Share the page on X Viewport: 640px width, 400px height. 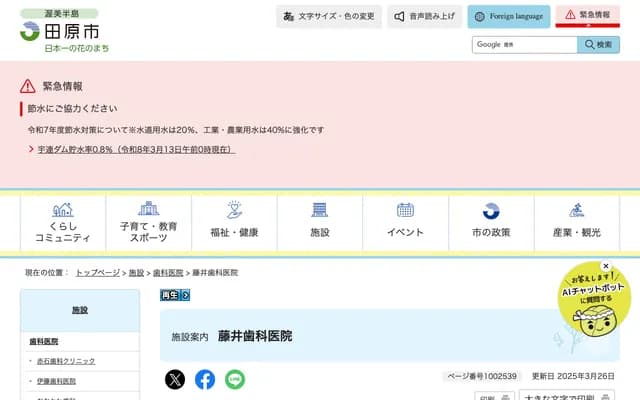[x=175, y=380]
